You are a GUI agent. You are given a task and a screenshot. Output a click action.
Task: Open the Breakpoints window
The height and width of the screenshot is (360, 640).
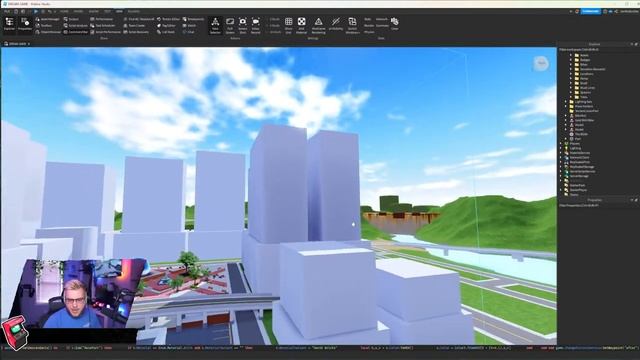193,19
